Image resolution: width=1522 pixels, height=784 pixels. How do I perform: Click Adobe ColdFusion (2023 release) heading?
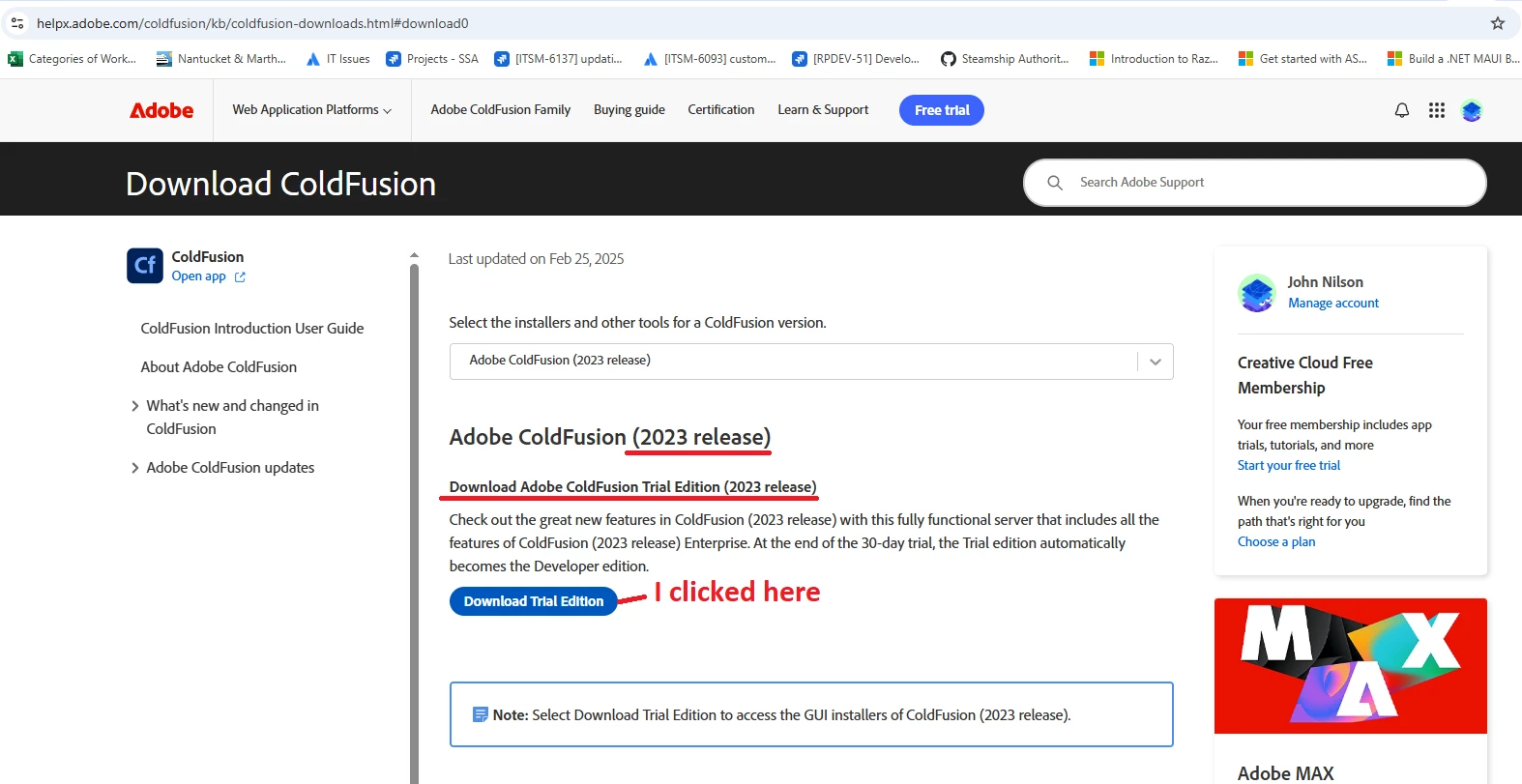tap(610, 437)
